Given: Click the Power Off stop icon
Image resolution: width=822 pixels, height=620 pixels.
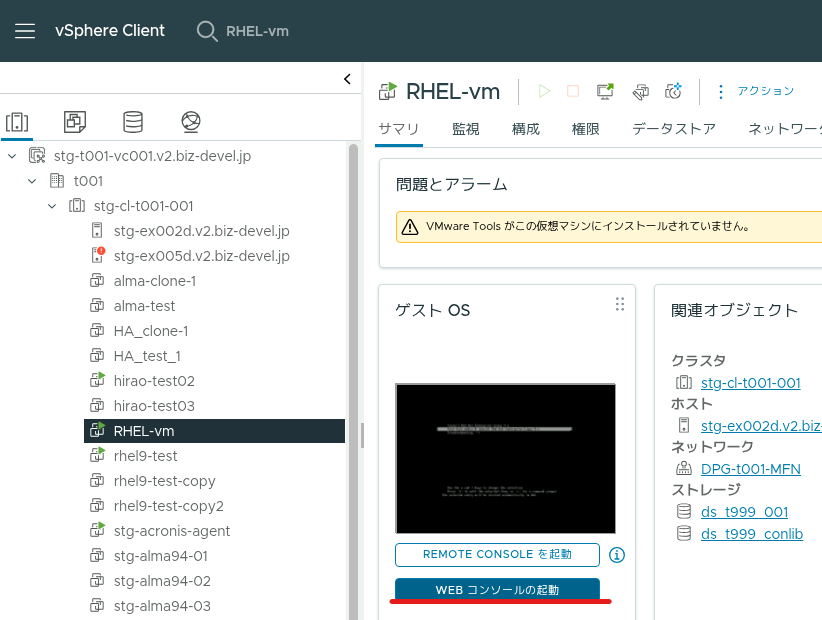Looking at the screenshot, I should (573, 91).
